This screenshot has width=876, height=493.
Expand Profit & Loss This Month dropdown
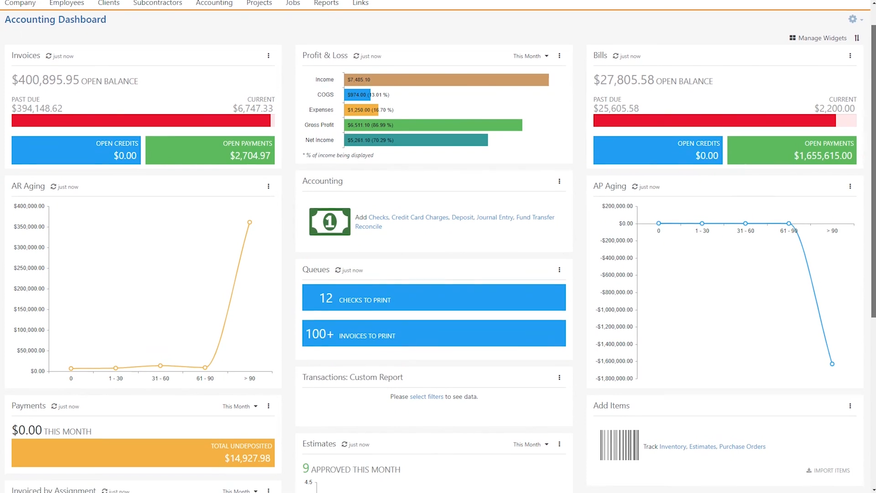(531, 56)
